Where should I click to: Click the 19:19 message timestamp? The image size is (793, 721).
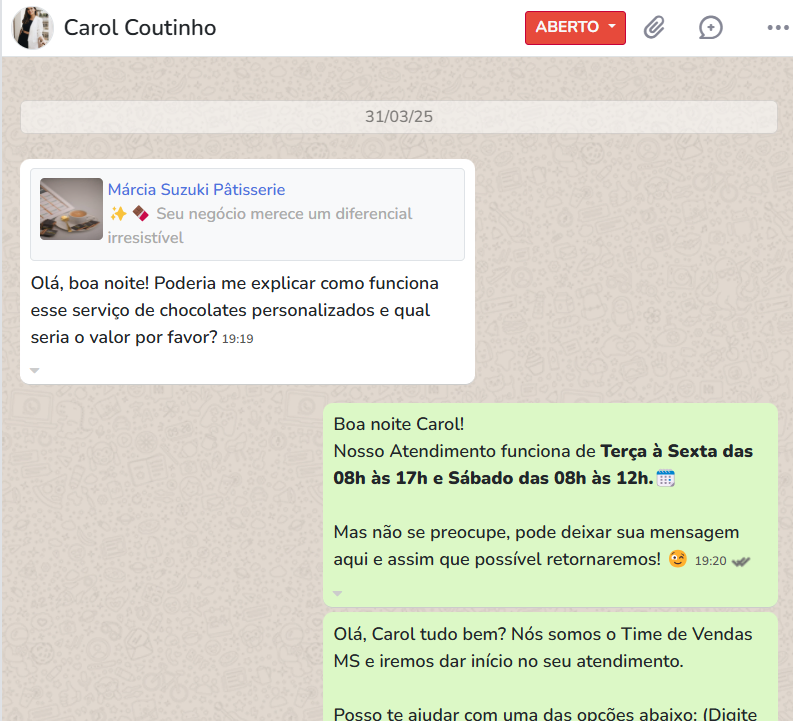tap(238, 339)
